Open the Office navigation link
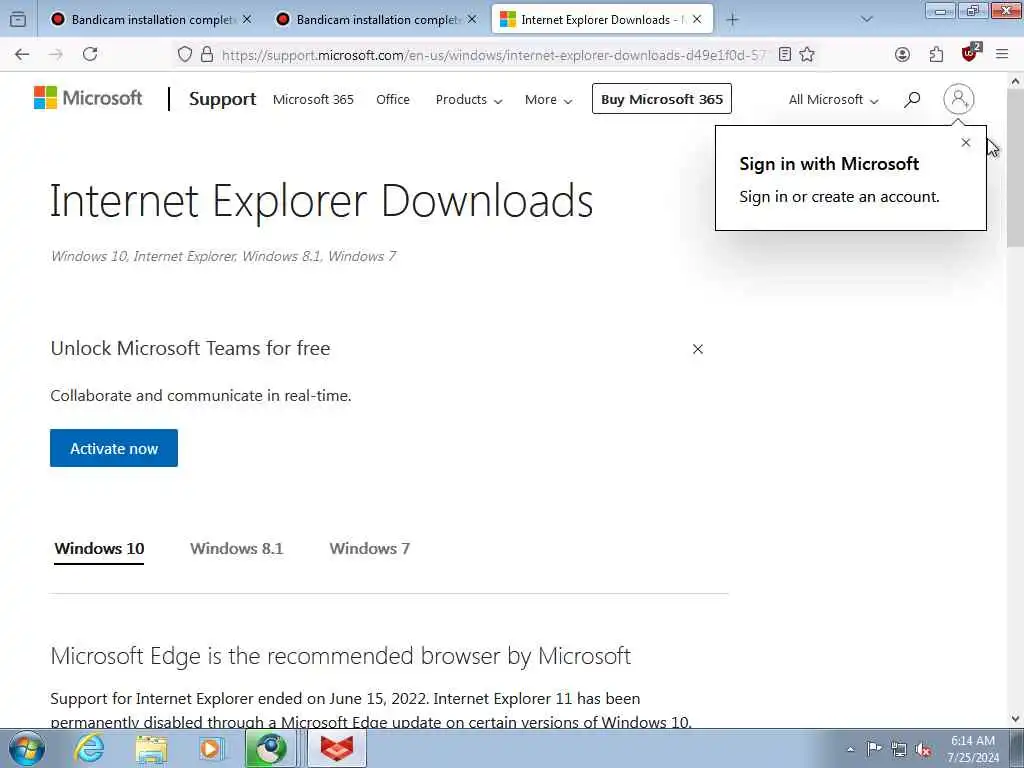The height and width of the screenshot is (768, 1024). (393, 100)
